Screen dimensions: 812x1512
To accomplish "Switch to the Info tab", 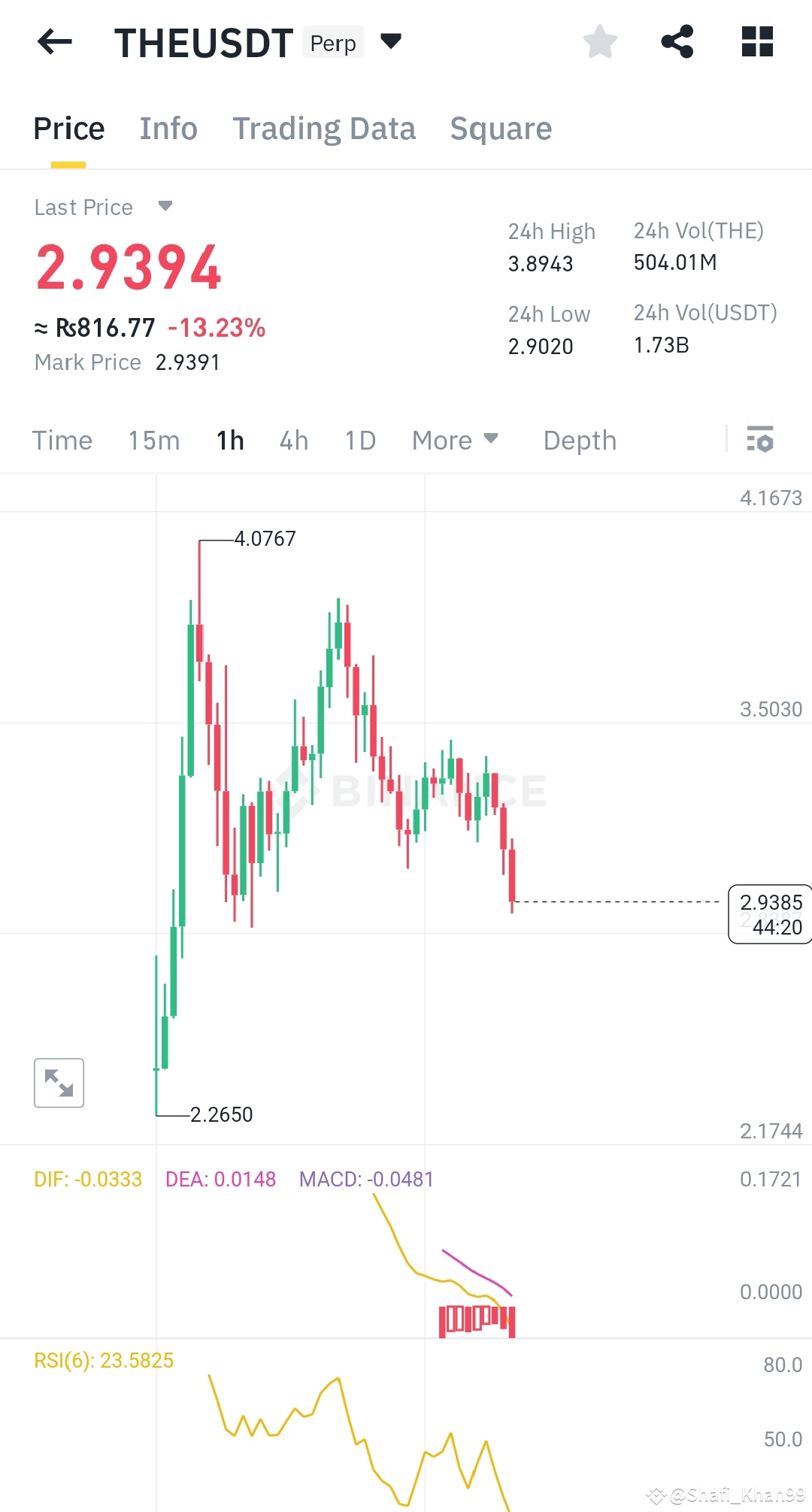I will 168,128.
